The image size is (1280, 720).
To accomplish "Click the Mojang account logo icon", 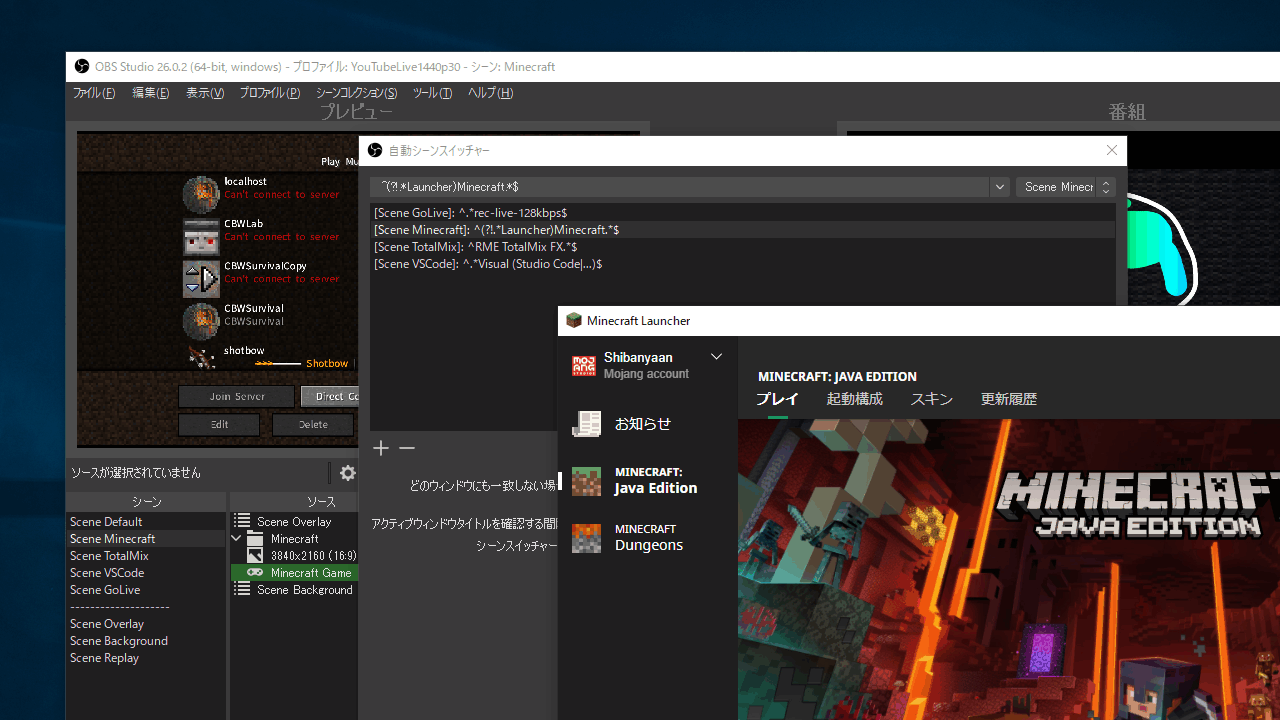I will [583, 366].
